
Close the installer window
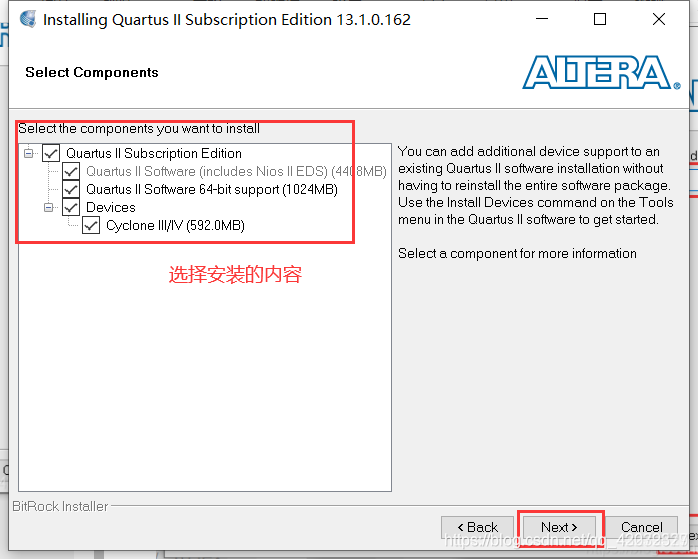click(x=659, y=19)
